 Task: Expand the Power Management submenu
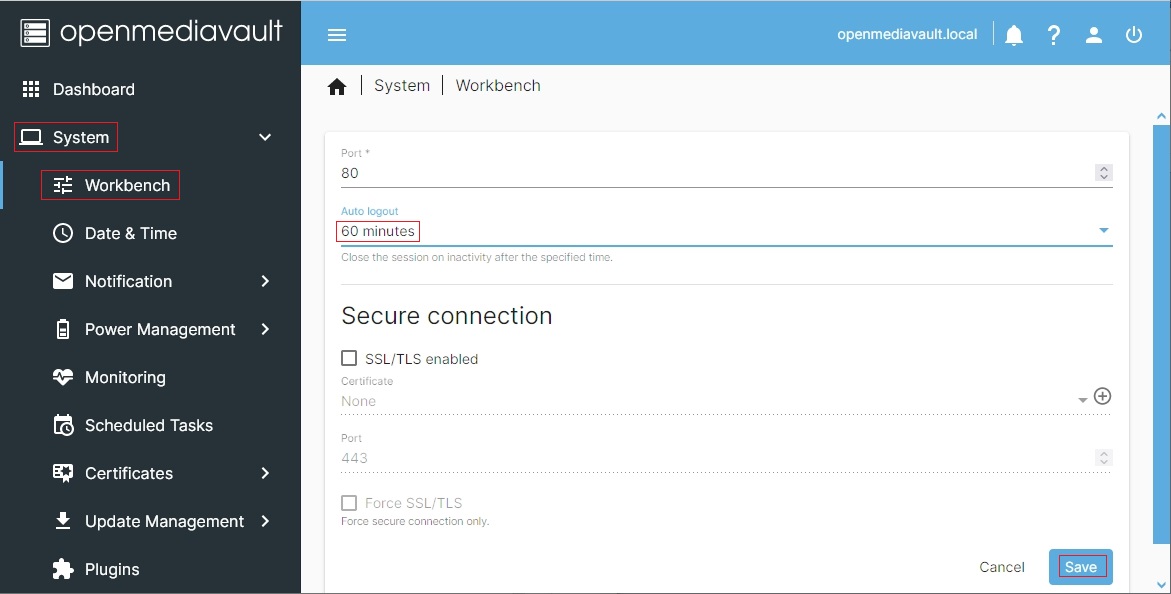pos(265,330)
